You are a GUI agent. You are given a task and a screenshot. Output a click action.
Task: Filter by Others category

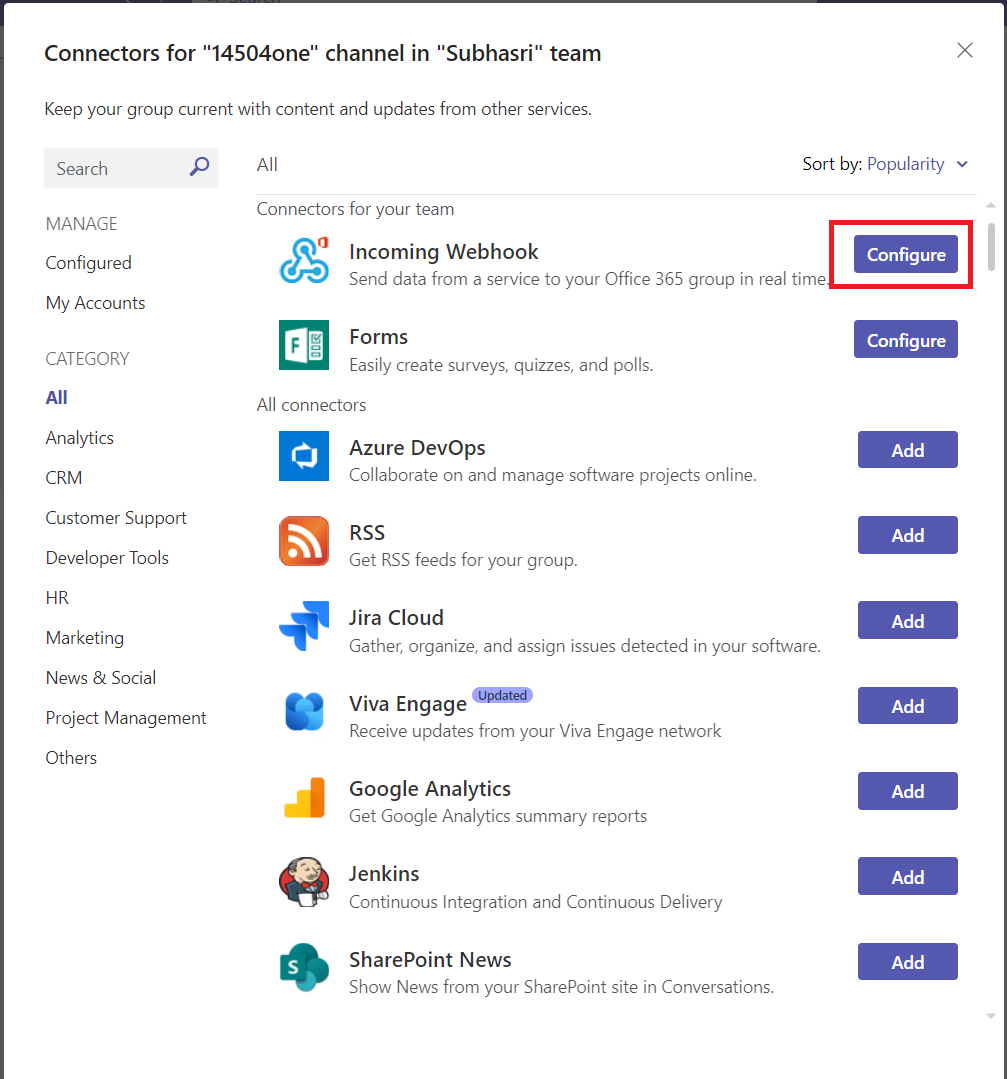[x=71, y=758]
